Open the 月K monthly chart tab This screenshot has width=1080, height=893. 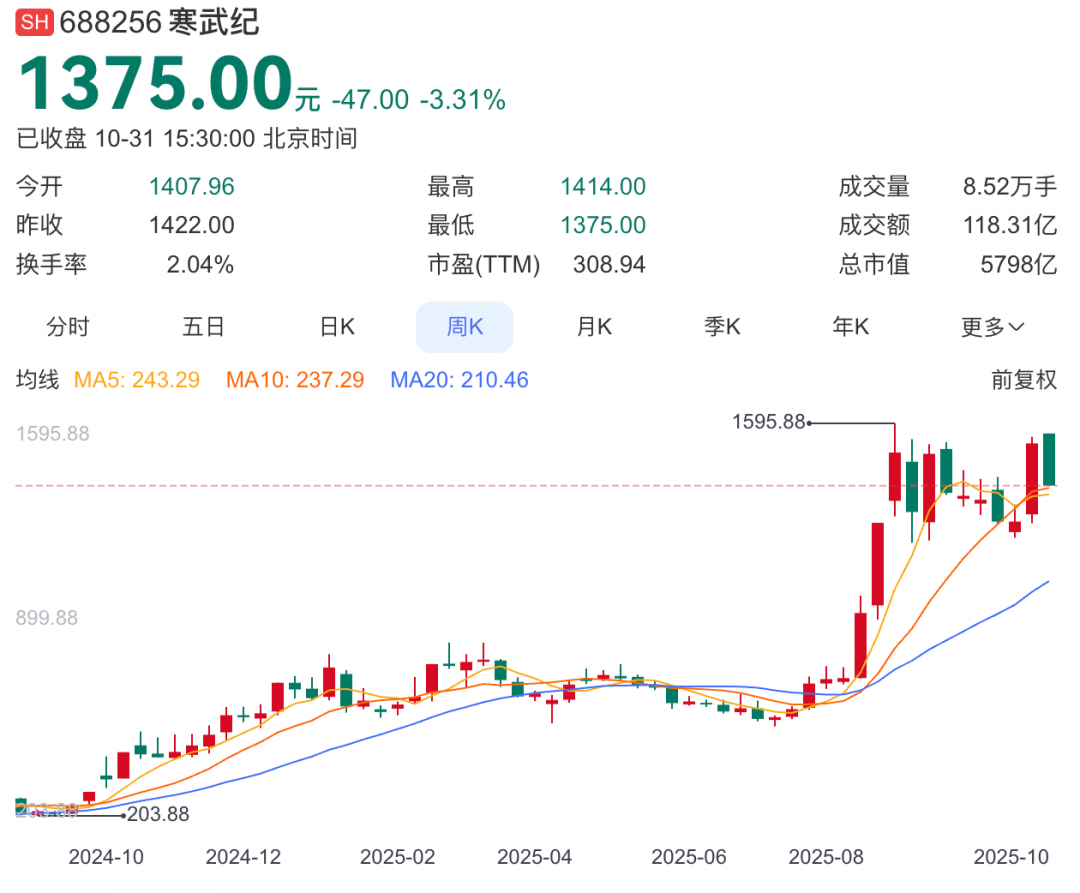pos(594,326)
